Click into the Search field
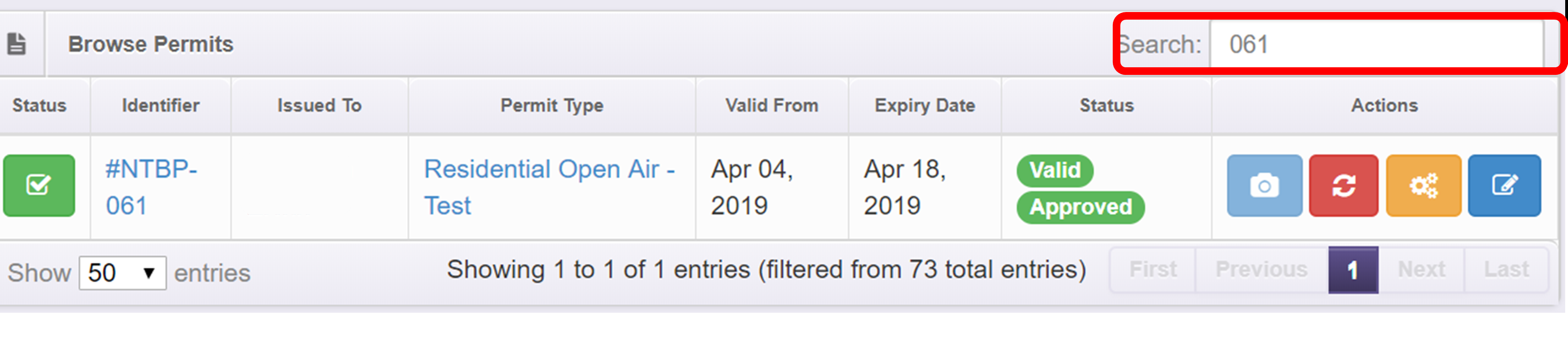 [1376, 44]
